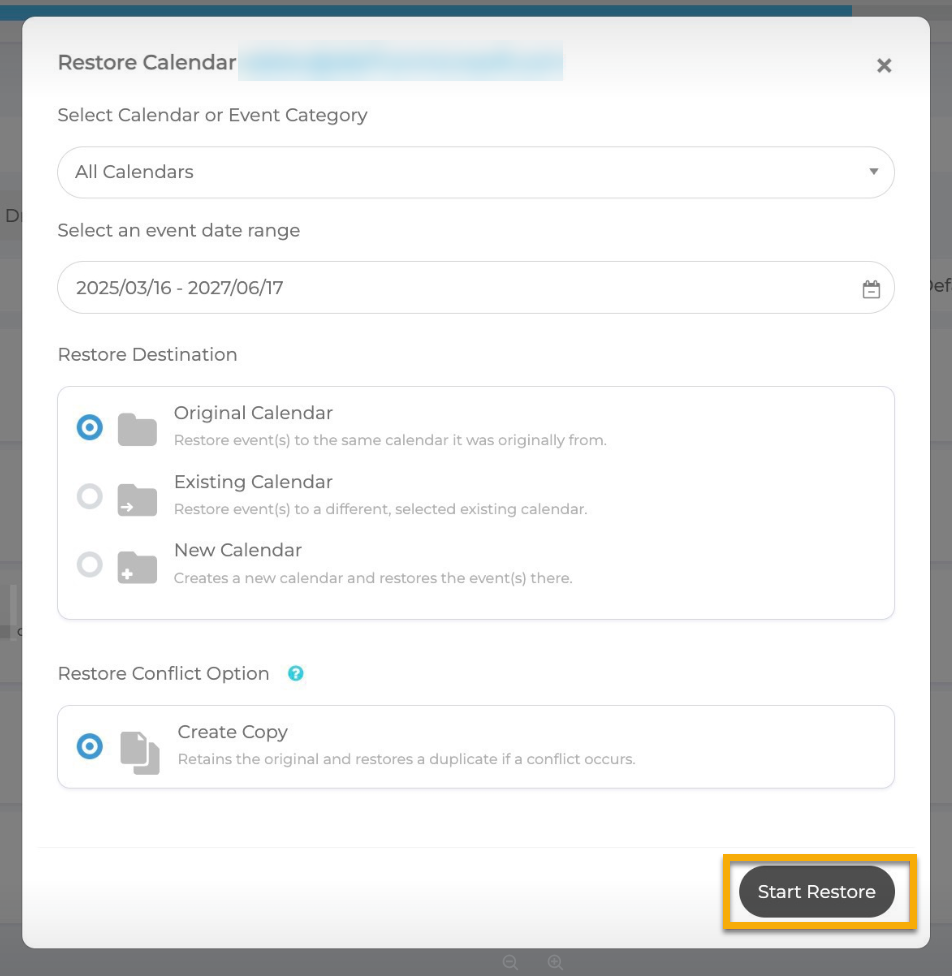The image size is (952, 976).
Task: Click the zoom out magnifier icon
Action: coord(510,962)
